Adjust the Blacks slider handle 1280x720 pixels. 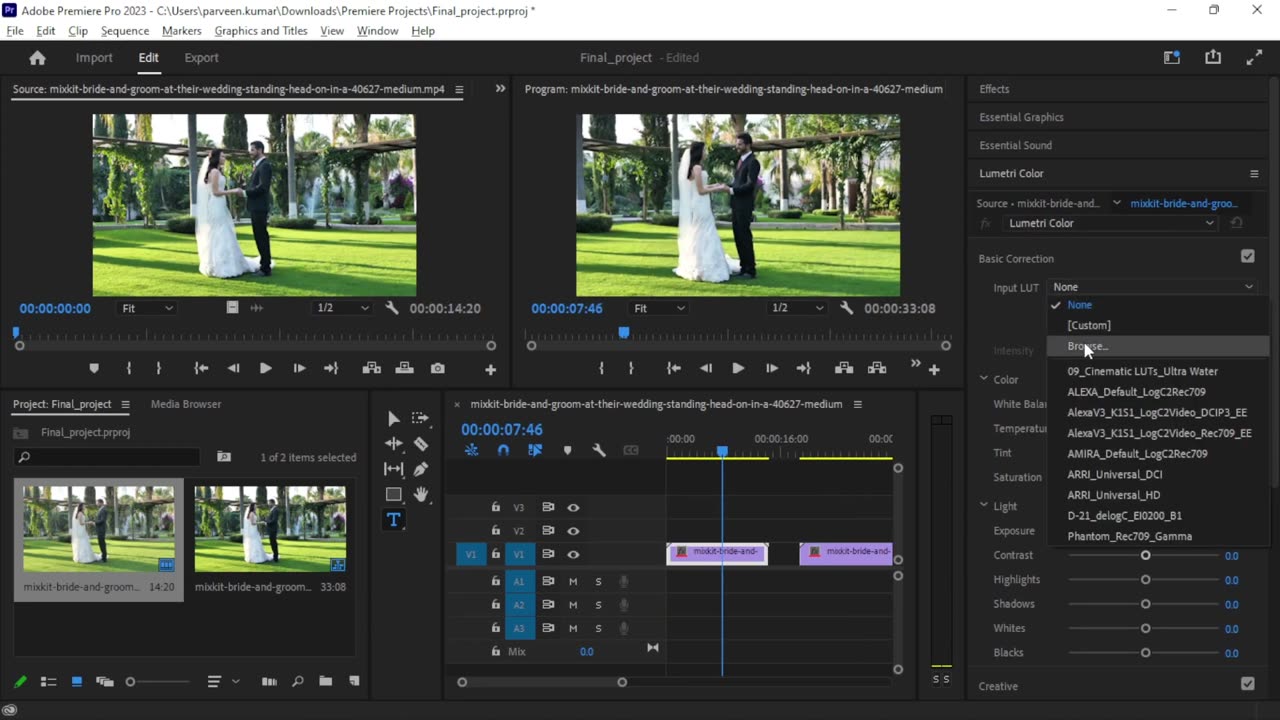click(x=1145, y=652)
